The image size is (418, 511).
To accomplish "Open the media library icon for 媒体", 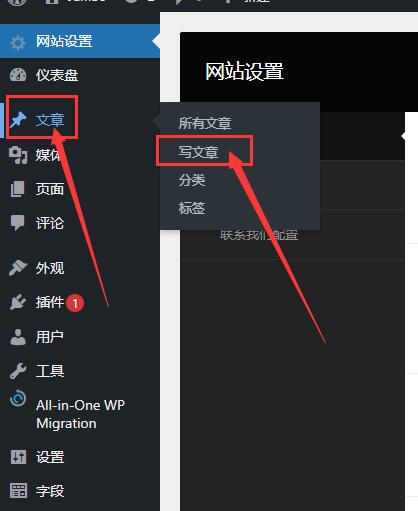I will (18, 155).
